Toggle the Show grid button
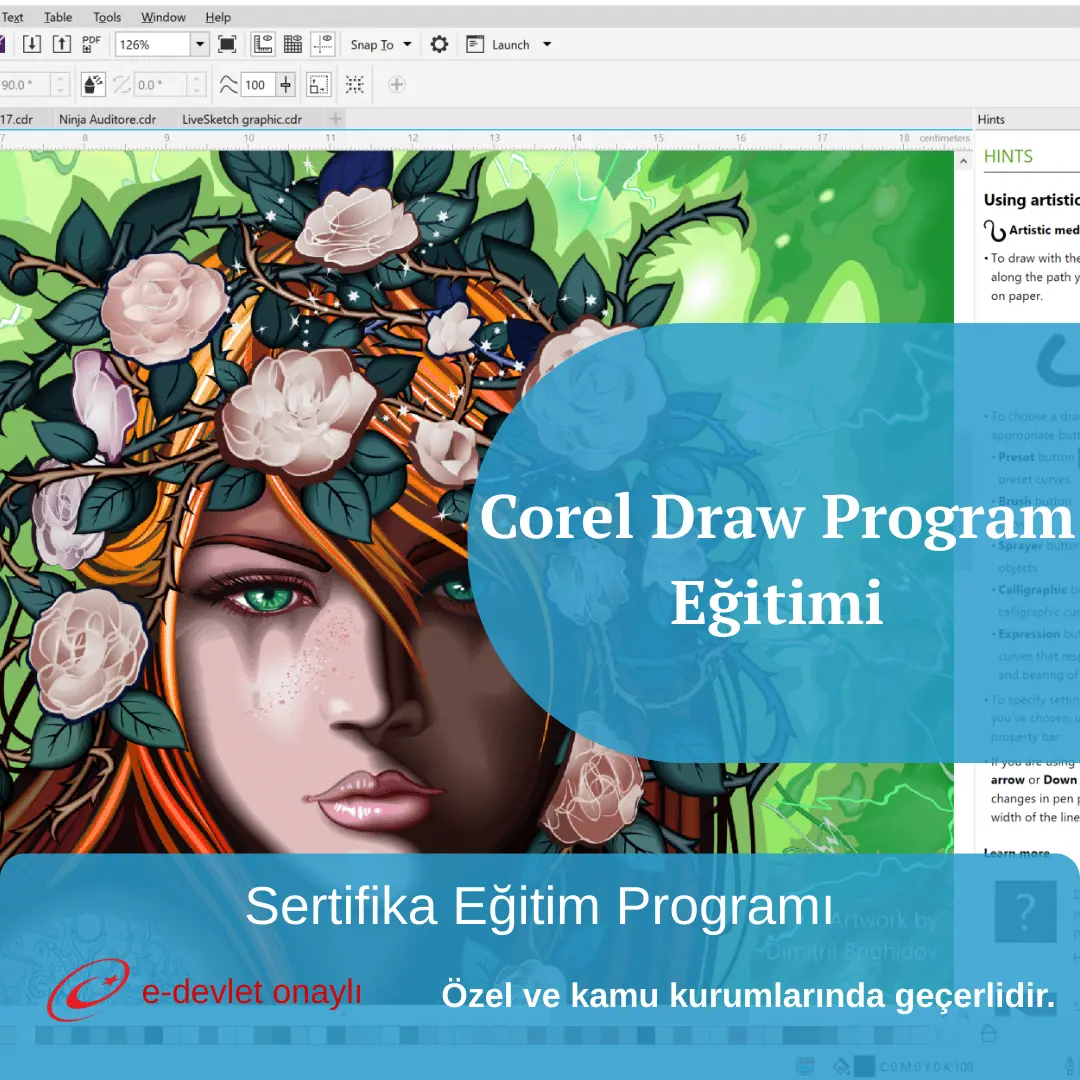 pos(293,45)
